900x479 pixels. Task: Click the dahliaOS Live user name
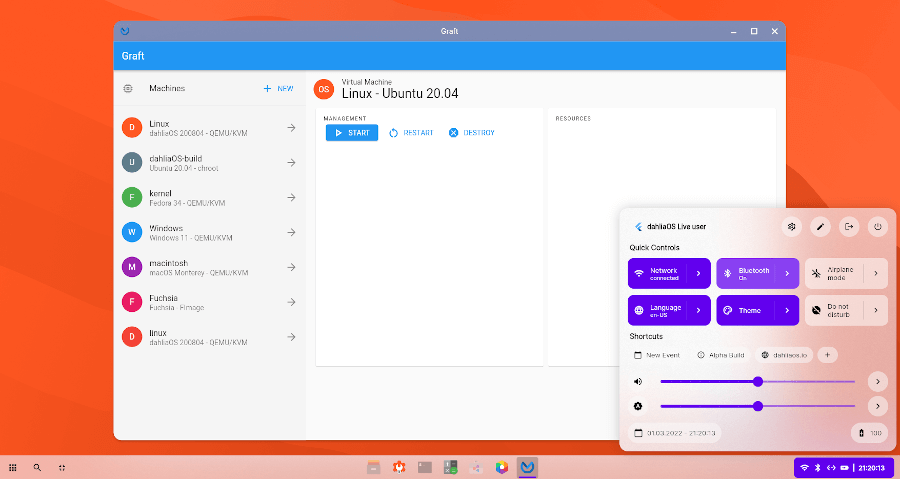676,227
